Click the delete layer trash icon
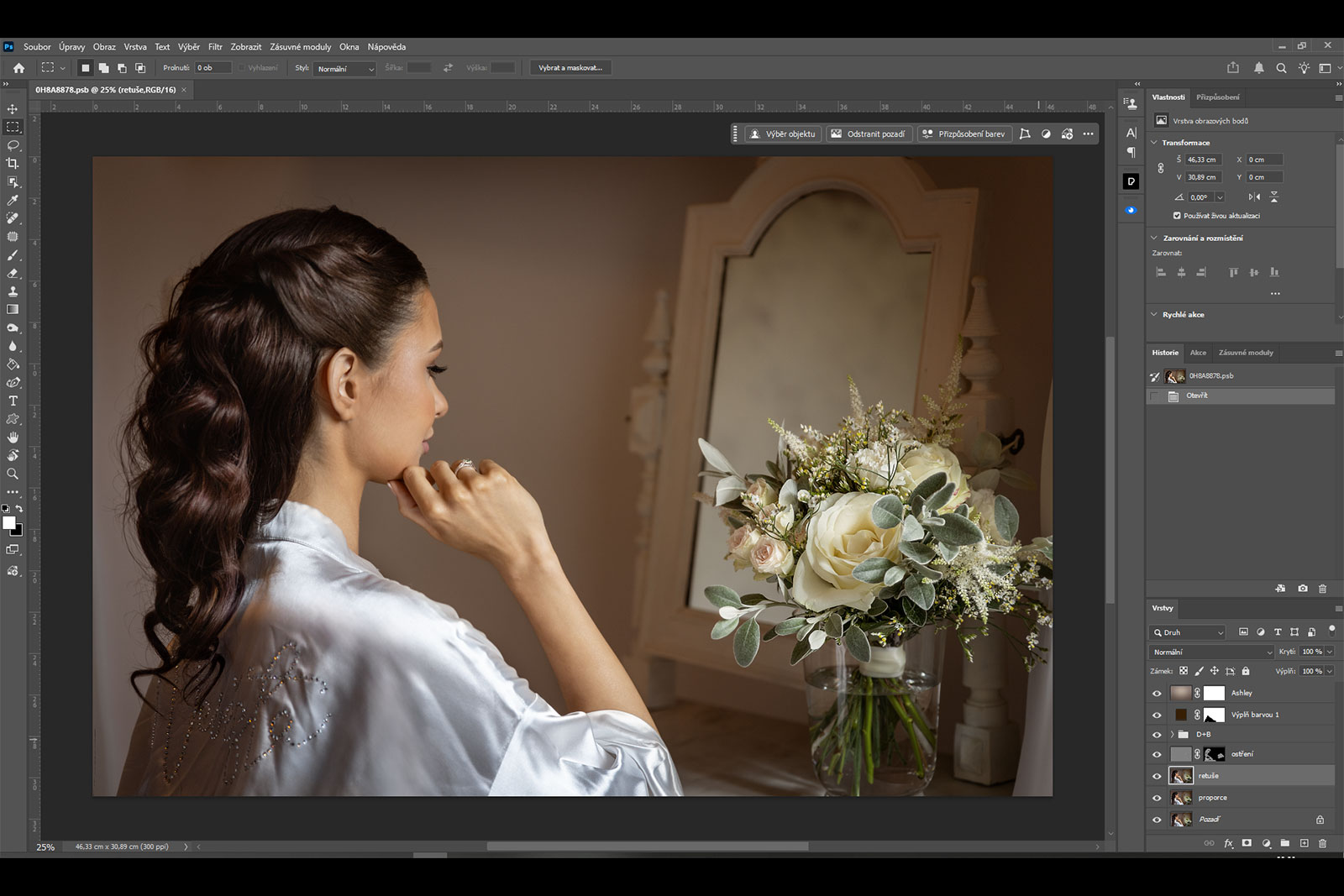 [x=1323, y=843]
